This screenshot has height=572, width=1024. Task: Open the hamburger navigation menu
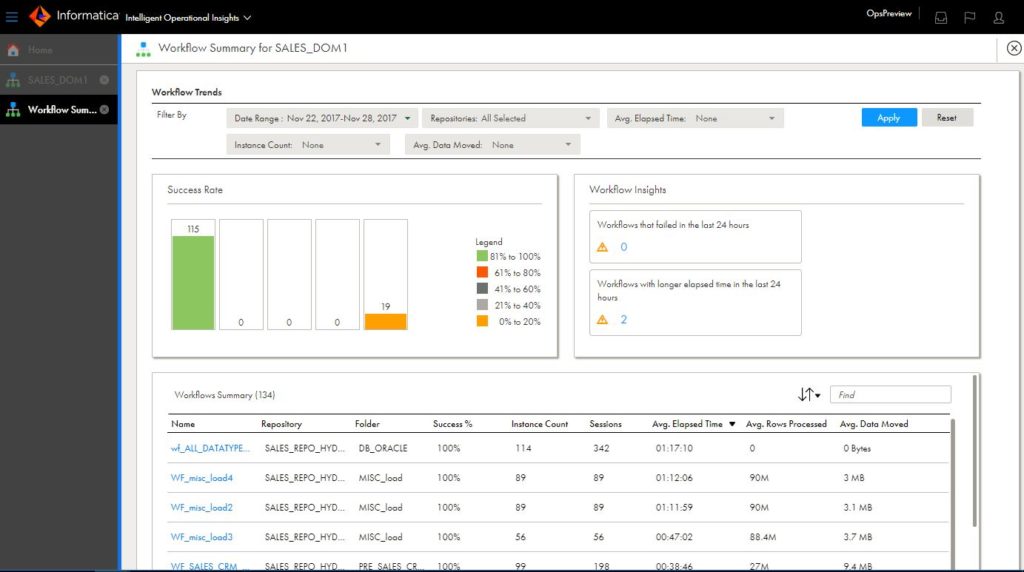pos(12,17)
